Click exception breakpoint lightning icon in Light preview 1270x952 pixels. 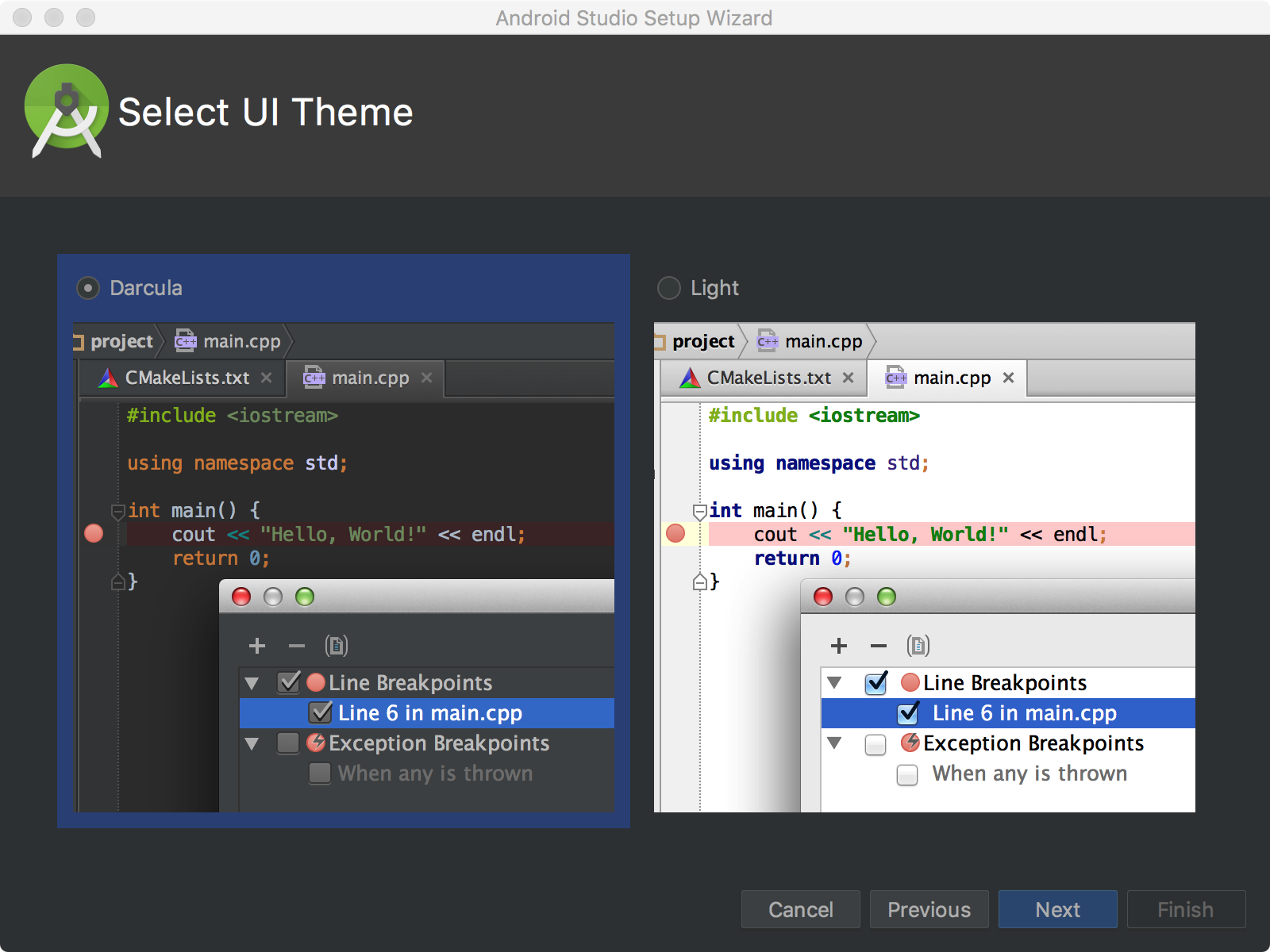coord(910,743)
